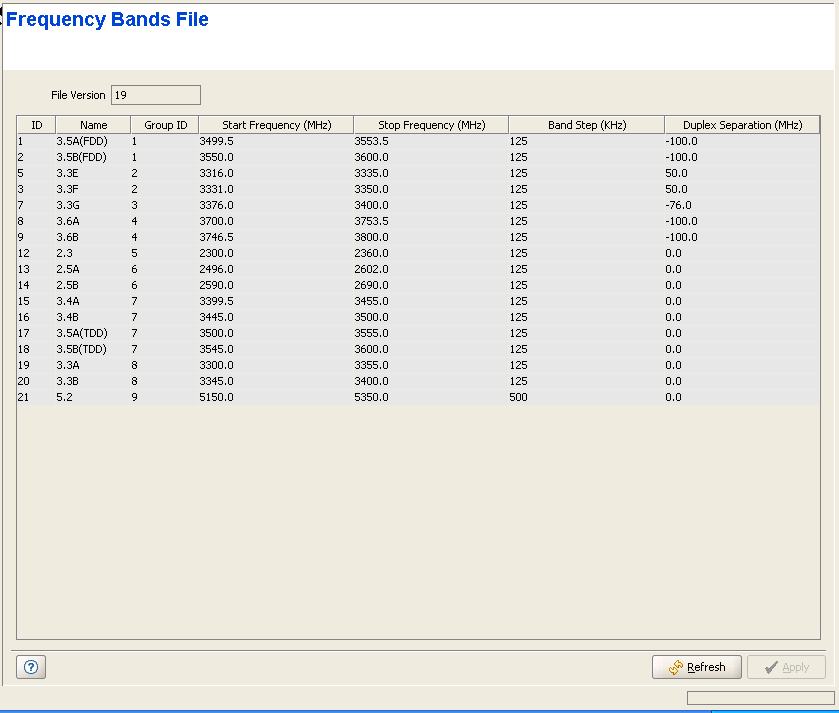The width and height of the screenshot is (839, 713).
Task: Click the 2300.0 start frequency cell
Action: [x=216, y=253]
